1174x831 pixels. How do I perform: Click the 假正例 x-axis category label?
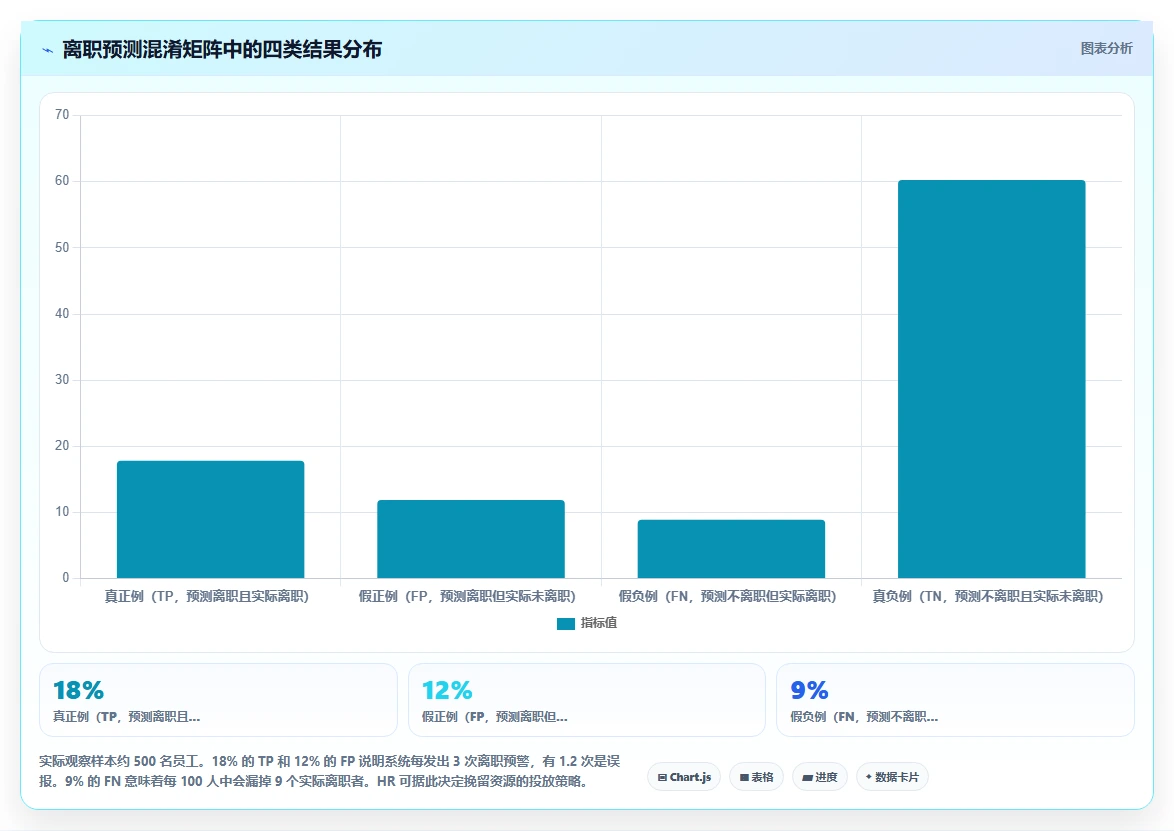pos(467,597)
